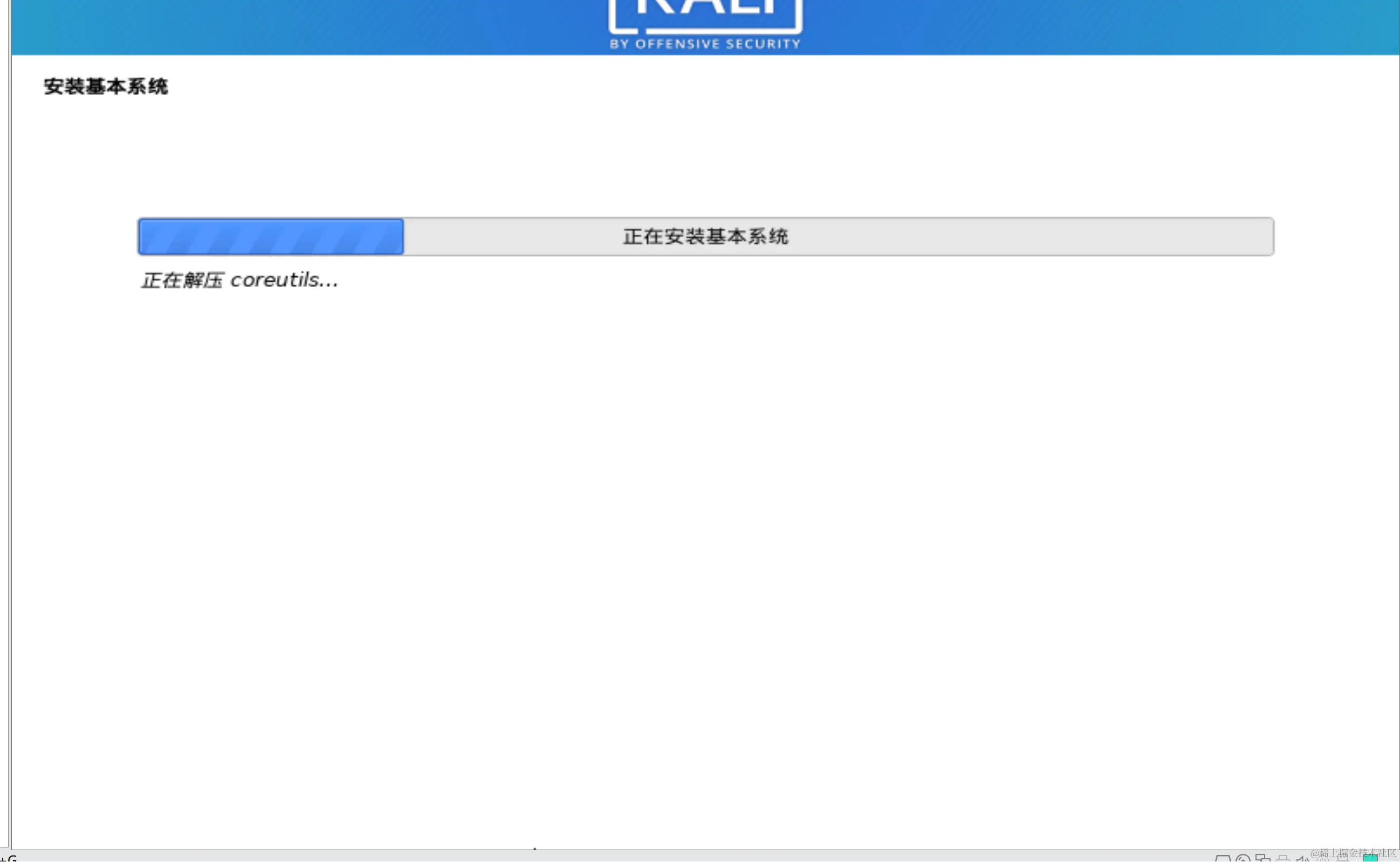Click the watermark text at bottom right
The image size is (1400, 862).
pos(1354,853)
